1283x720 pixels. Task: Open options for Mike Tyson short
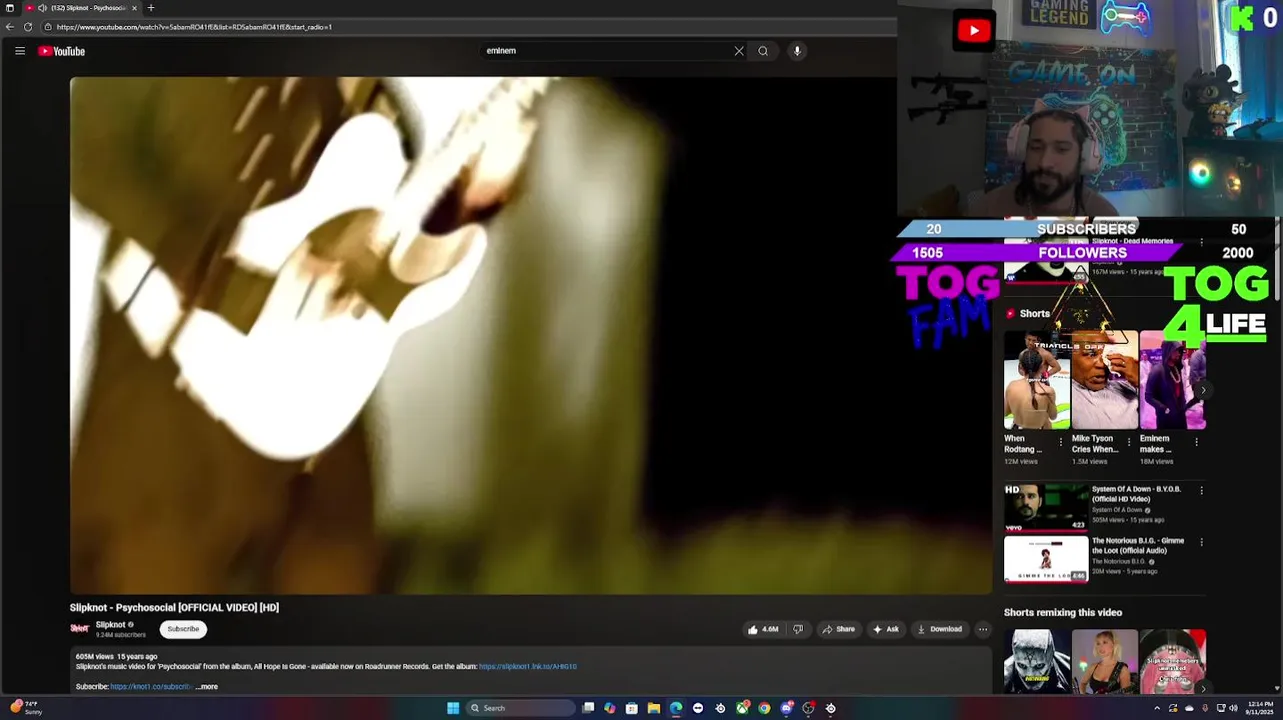pos(1129,442)
